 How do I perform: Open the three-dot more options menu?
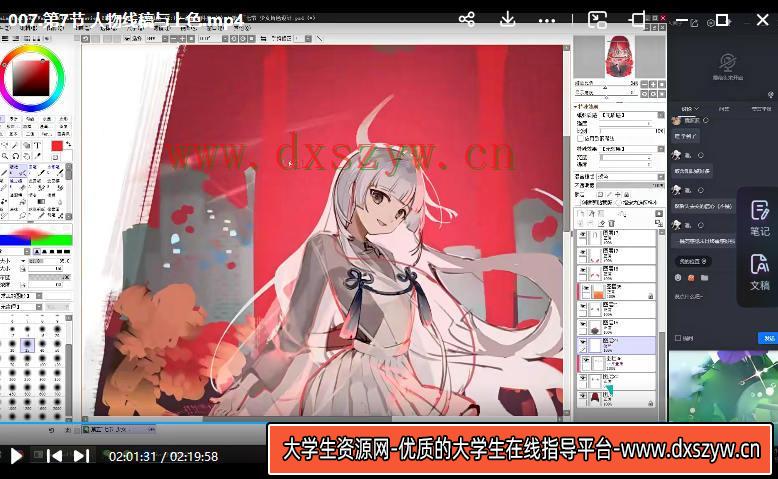(546, 21)
